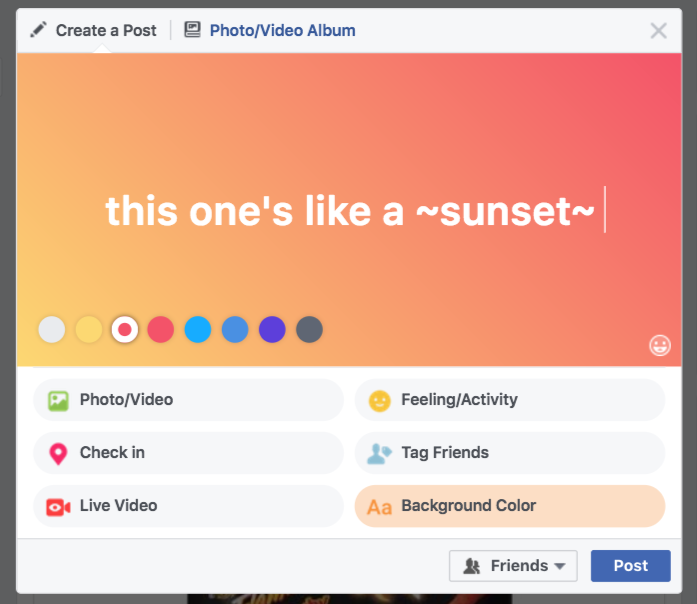Select the purple background swatch
697x604 pixels.
tap(272, 329)
